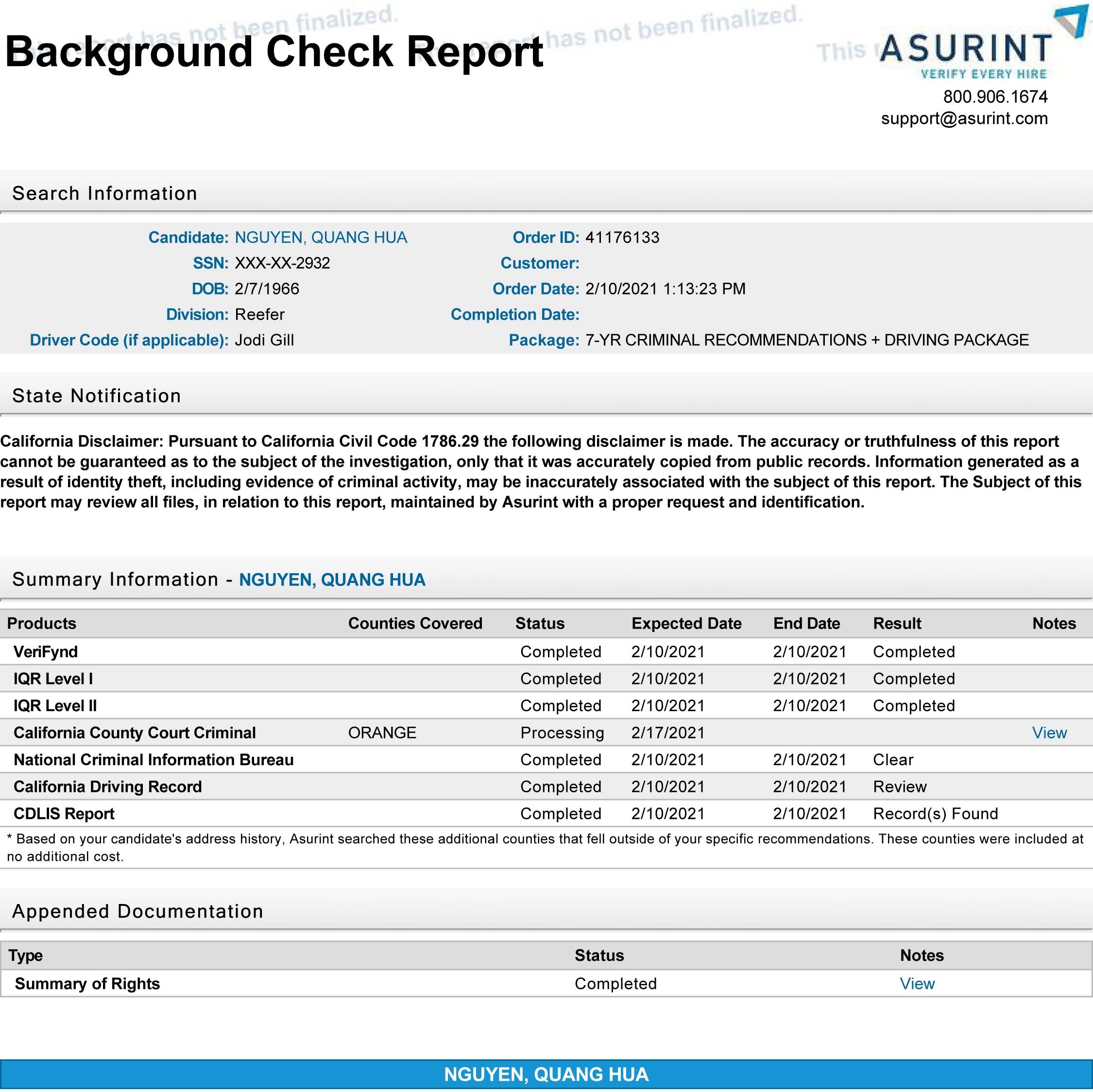1093x1092 pixels.
Task: Click expected date 2/17/2021
Action: pos(667,733)
